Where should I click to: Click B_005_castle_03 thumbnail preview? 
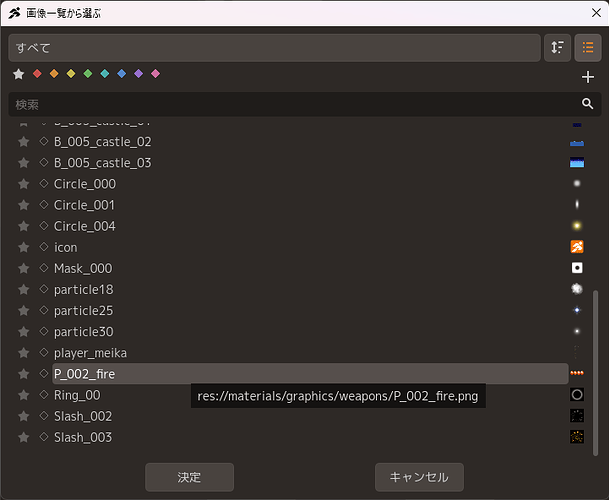pyautogui.click(x=577, y=162)
